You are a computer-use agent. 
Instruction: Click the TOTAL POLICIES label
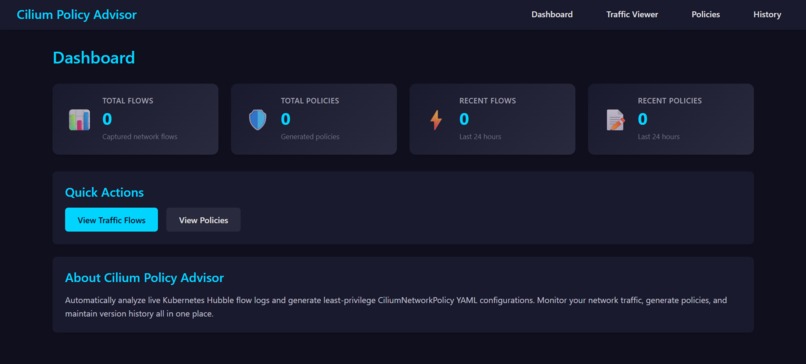[x=310, y=101]
